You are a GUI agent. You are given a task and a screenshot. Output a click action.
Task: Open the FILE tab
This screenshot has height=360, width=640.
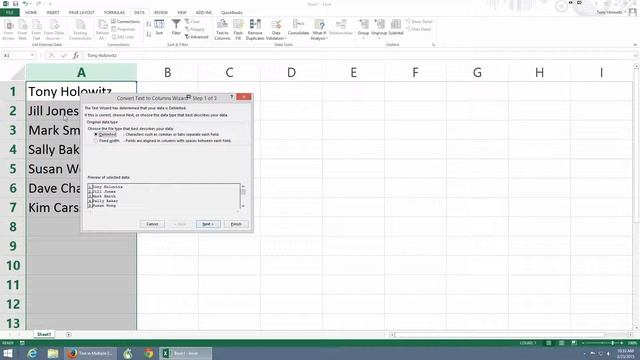pos(9,12)
